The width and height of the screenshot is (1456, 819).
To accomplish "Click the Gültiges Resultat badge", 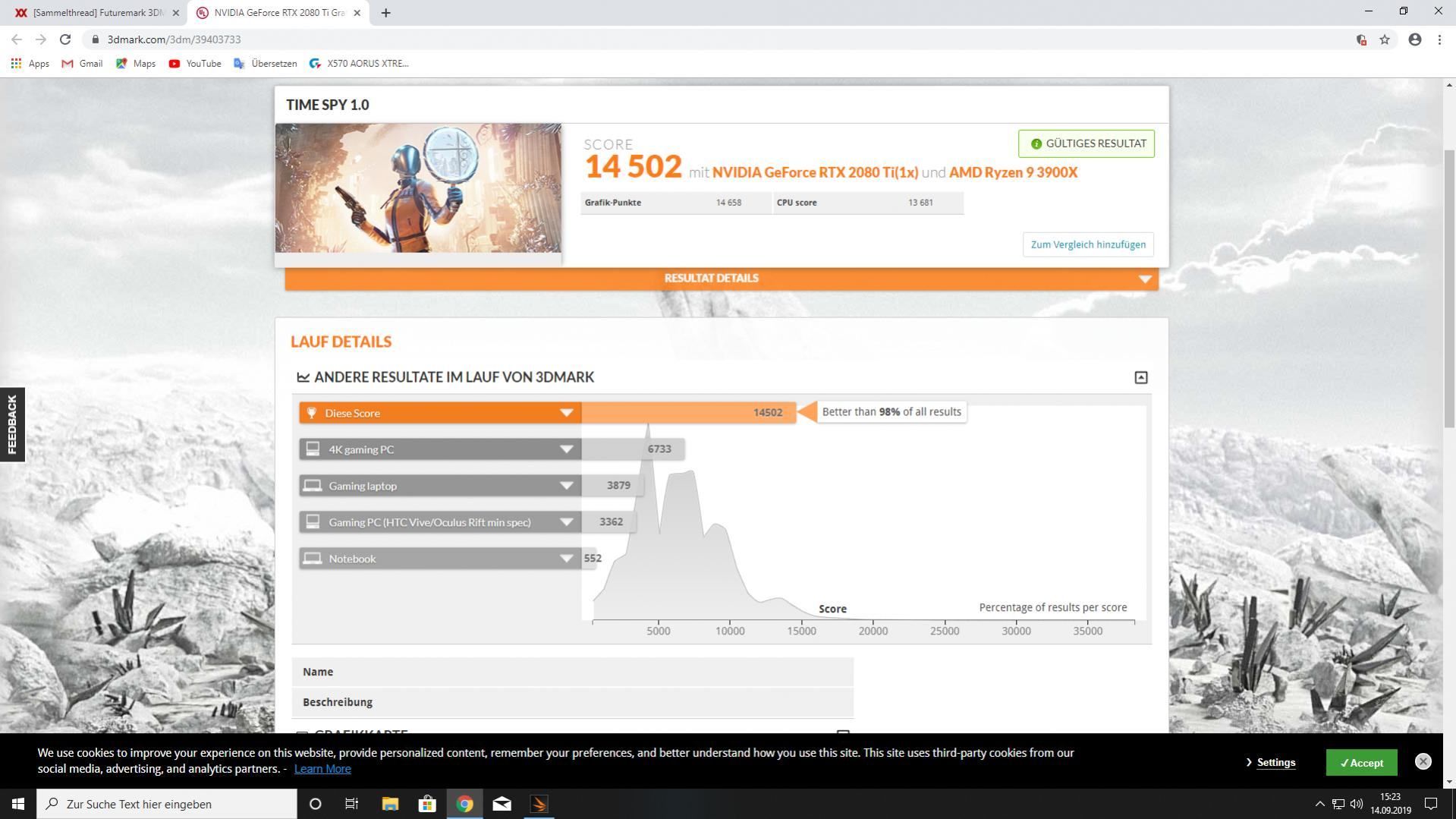I will point(1086,143).
